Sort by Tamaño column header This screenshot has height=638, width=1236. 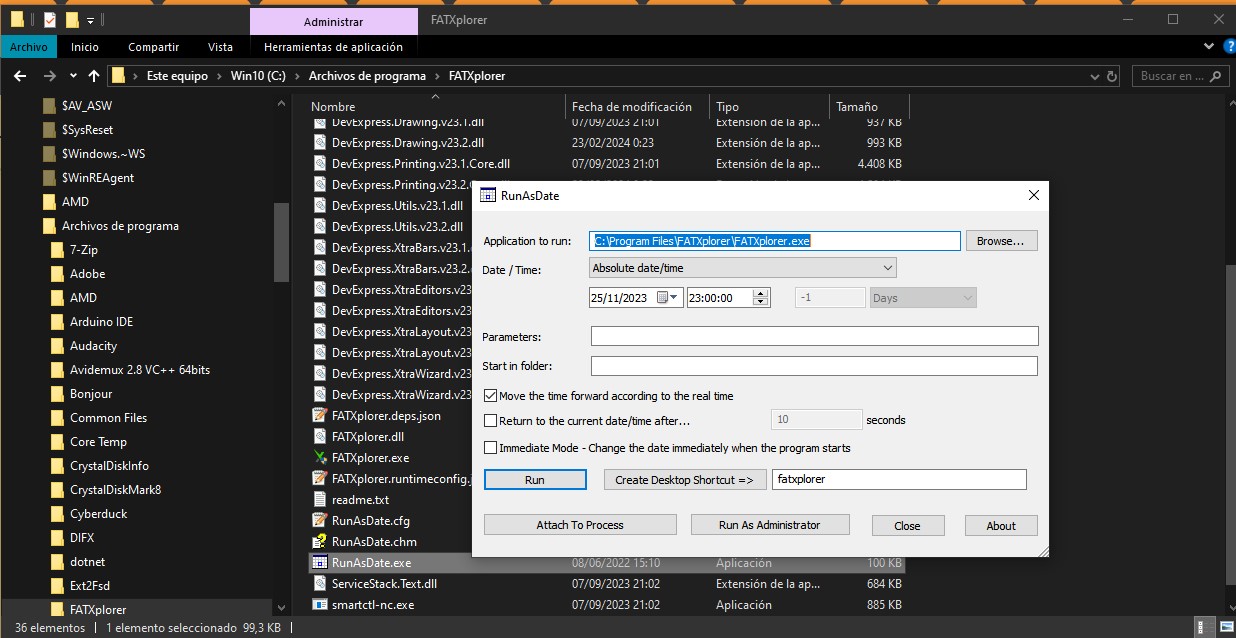click(x=857, y=107)
